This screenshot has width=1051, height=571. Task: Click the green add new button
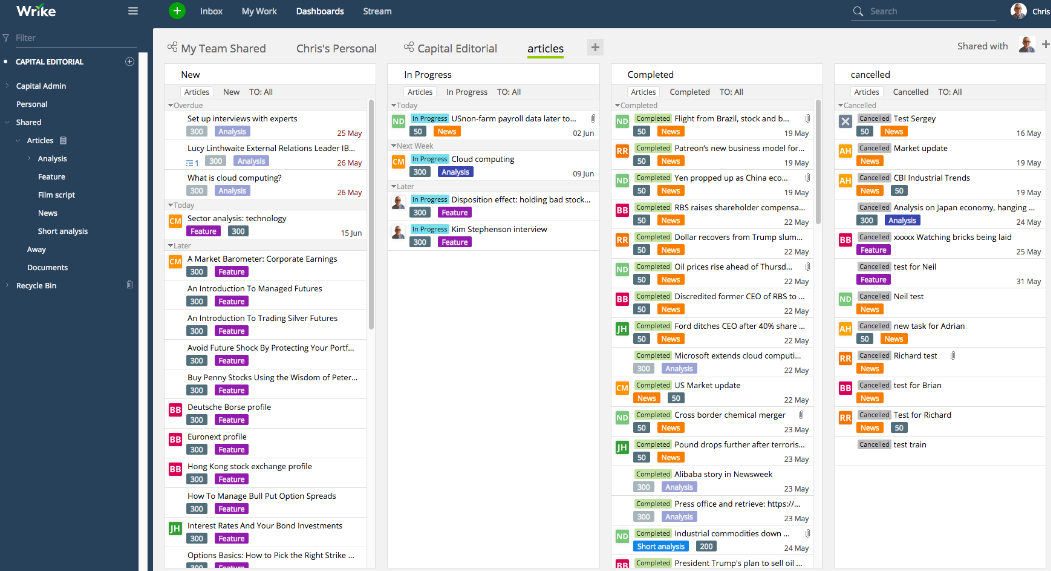click(x=177, y=11)
